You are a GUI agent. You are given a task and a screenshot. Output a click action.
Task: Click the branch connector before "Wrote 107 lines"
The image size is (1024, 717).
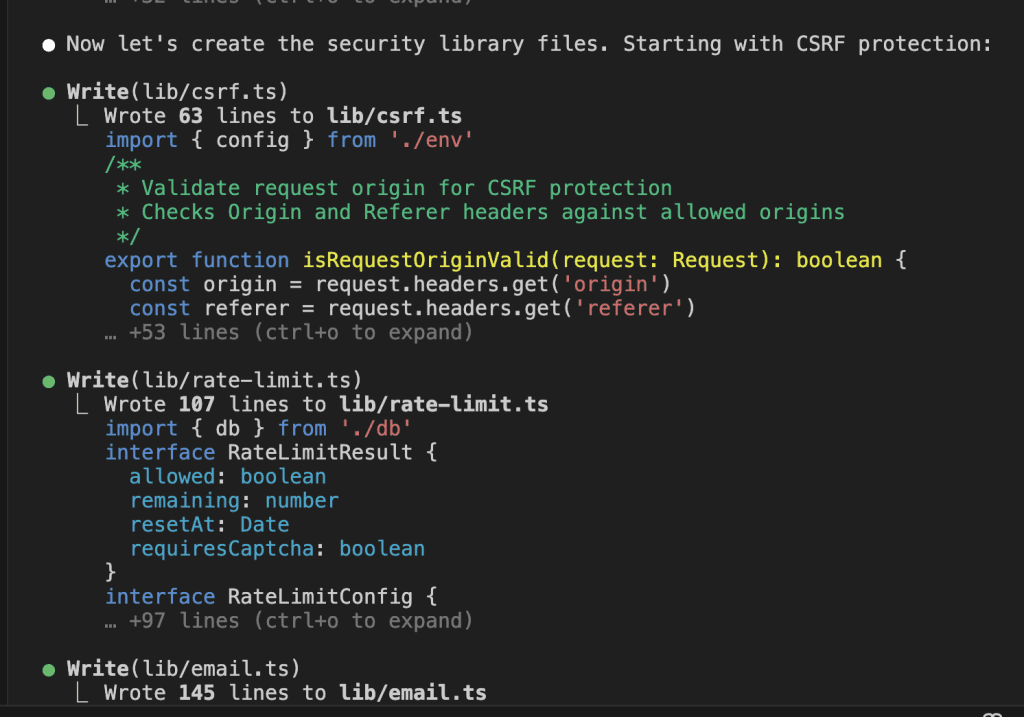(x=85, y=405)
